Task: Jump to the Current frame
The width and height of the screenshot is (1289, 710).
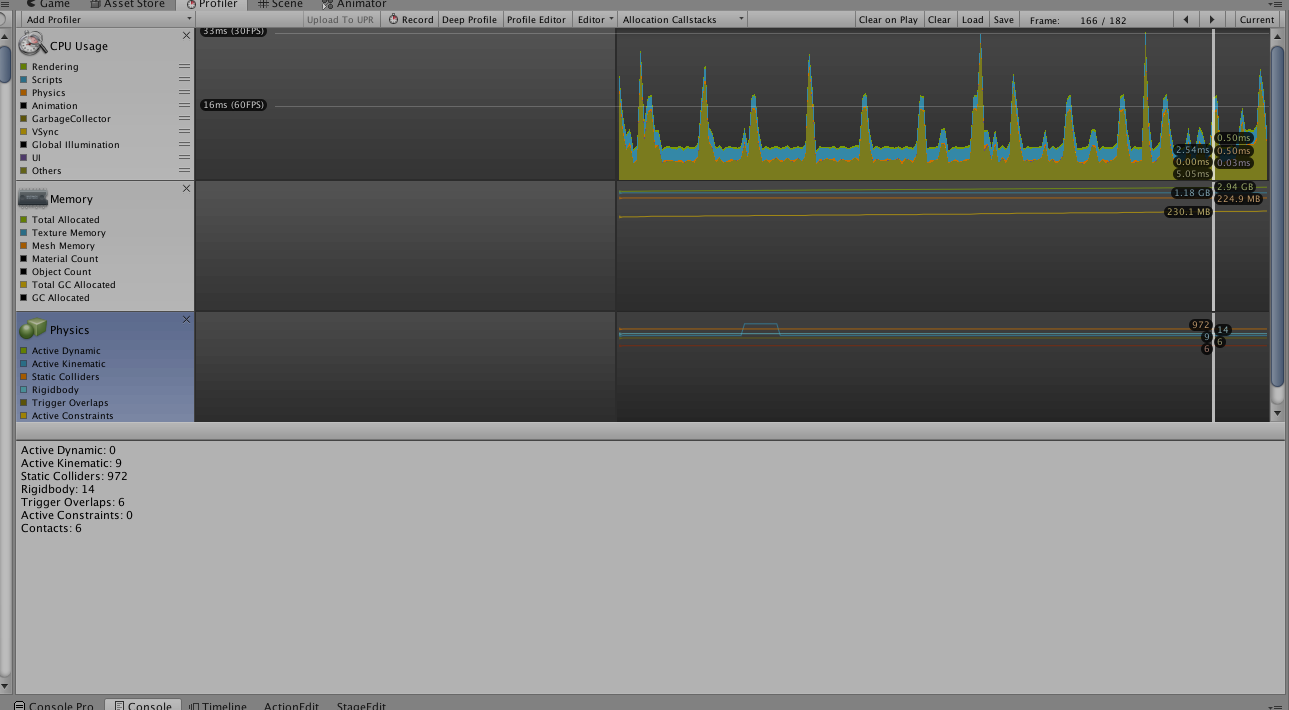Action: [x=1257, y=19]
